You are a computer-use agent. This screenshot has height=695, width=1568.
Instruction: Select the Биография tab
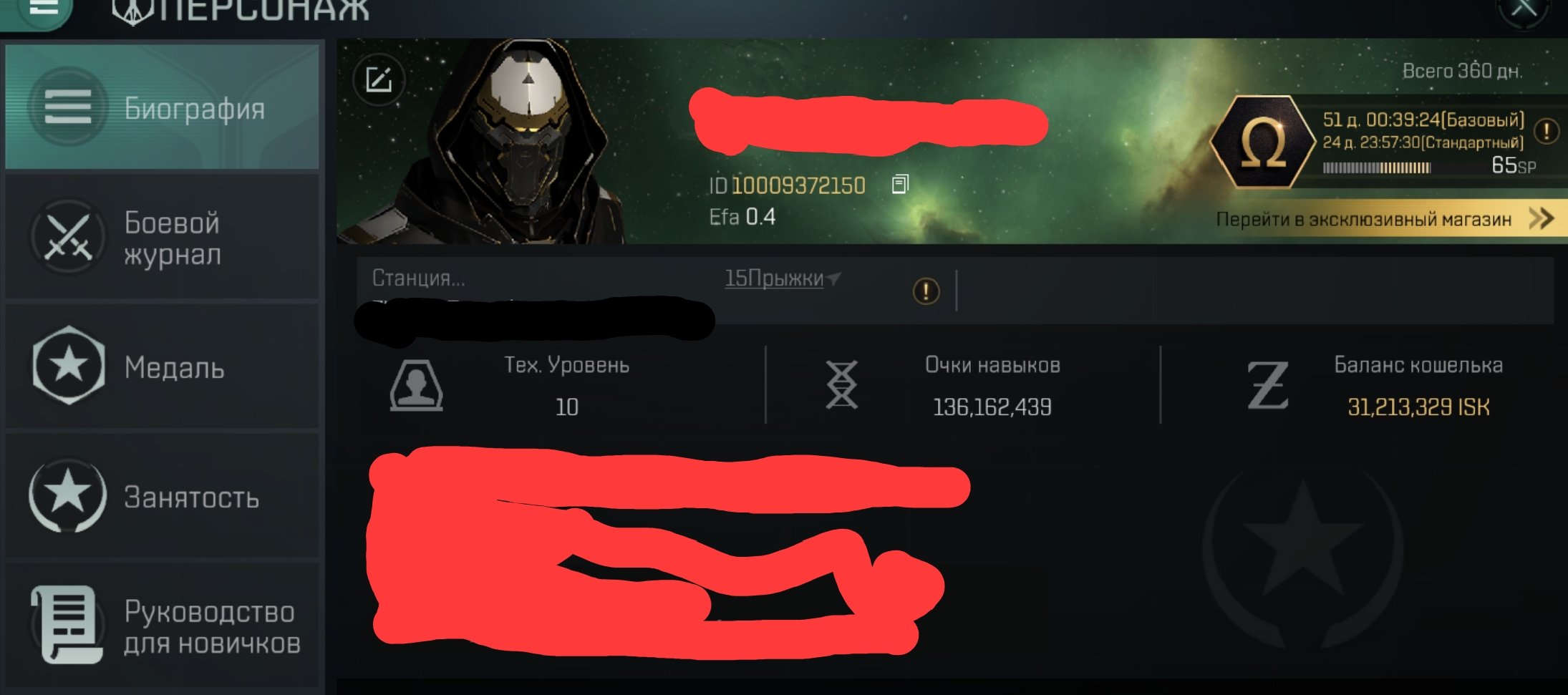click(162, 107)
